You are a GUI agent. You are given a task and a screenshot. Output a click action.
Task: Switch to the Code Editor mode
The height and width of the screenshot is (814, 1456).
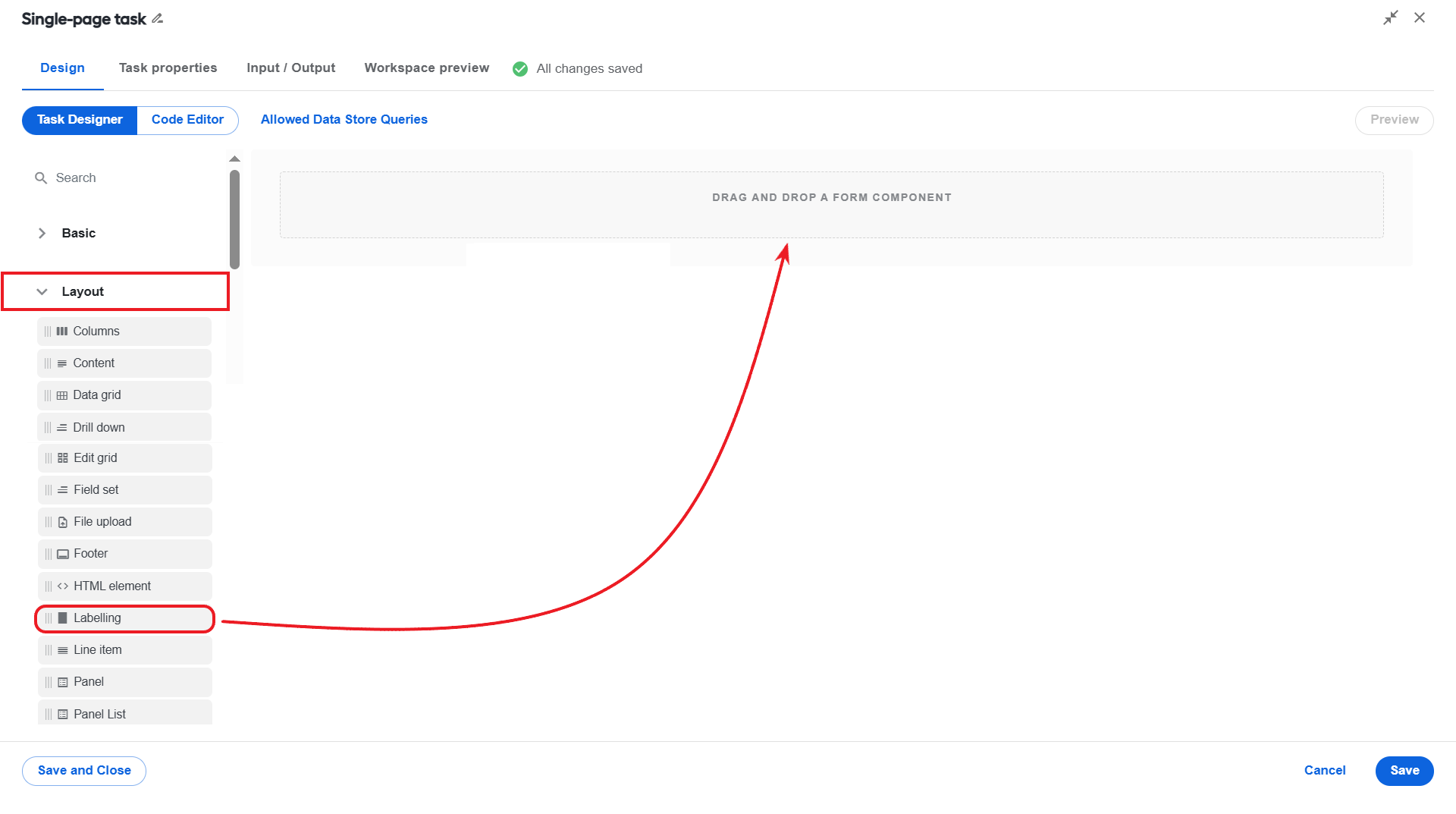(x=187, y=120)
